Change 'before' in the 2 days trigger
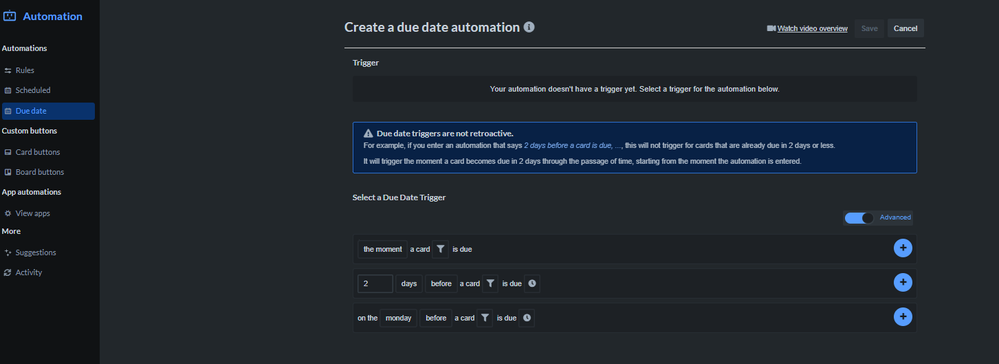 (441, 284)
